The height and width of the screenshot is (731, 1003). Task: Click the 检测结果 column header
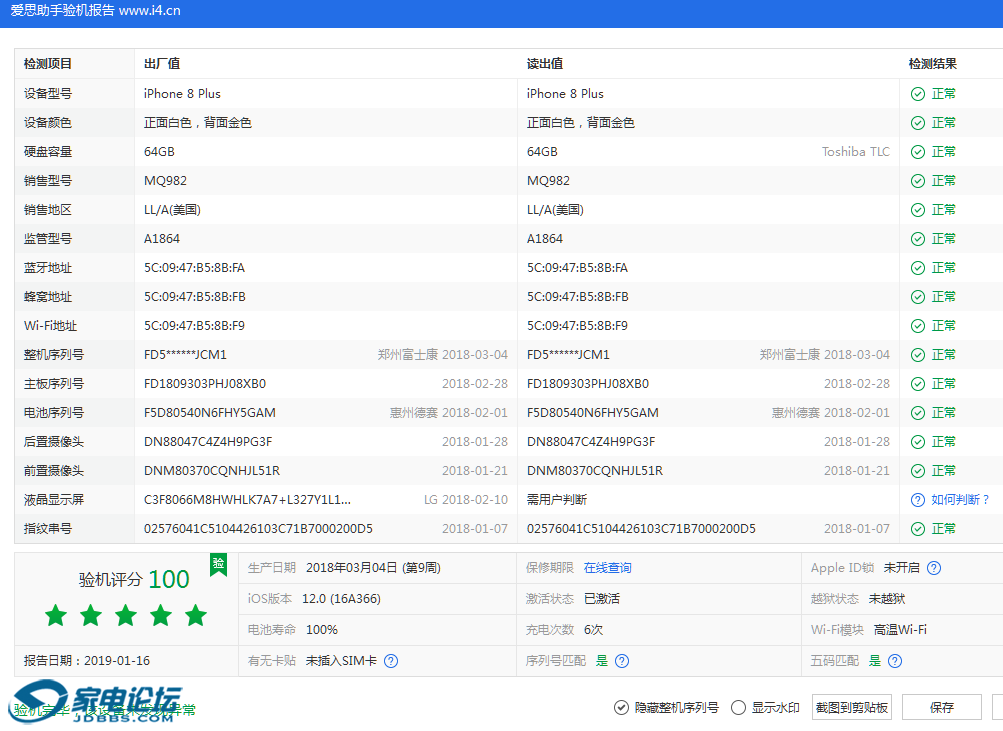933,64
